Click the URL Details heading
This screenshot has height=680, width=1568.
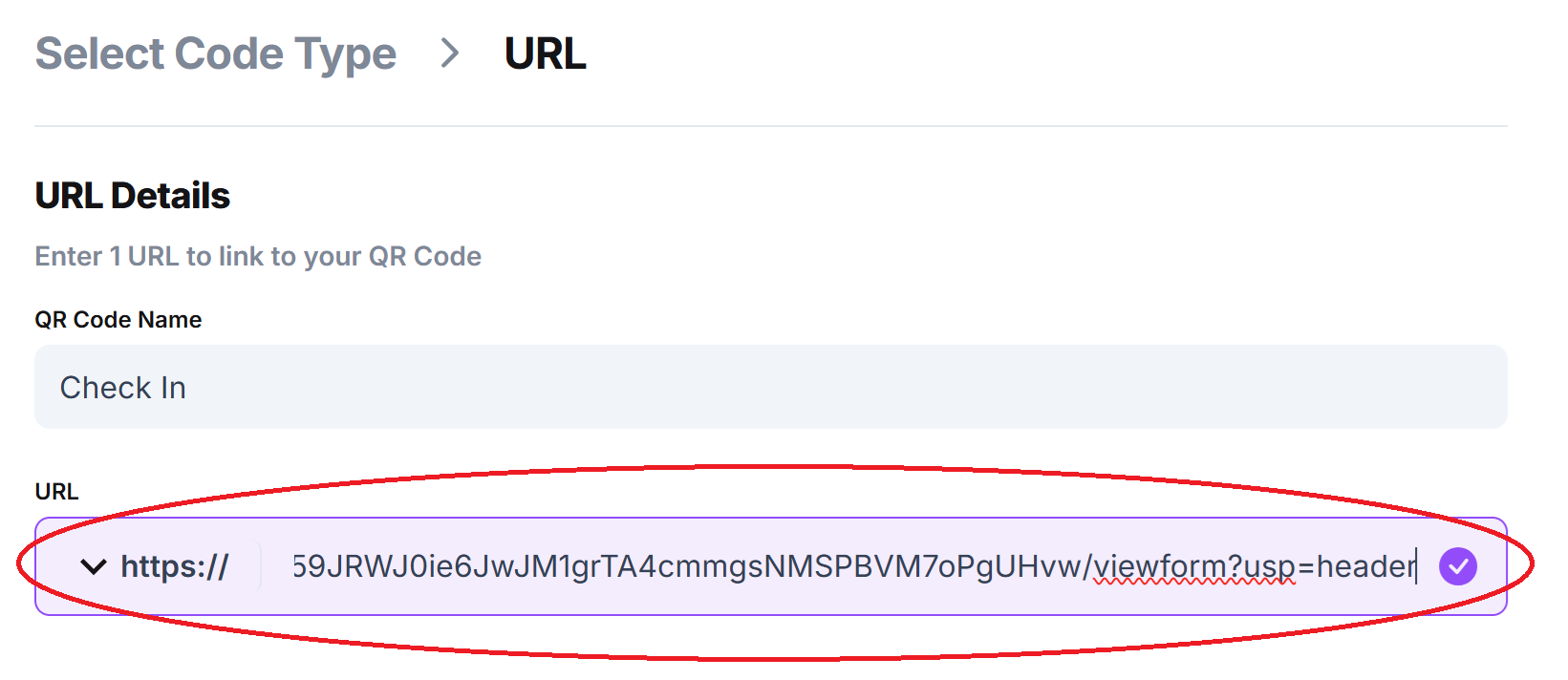point(133,196)
